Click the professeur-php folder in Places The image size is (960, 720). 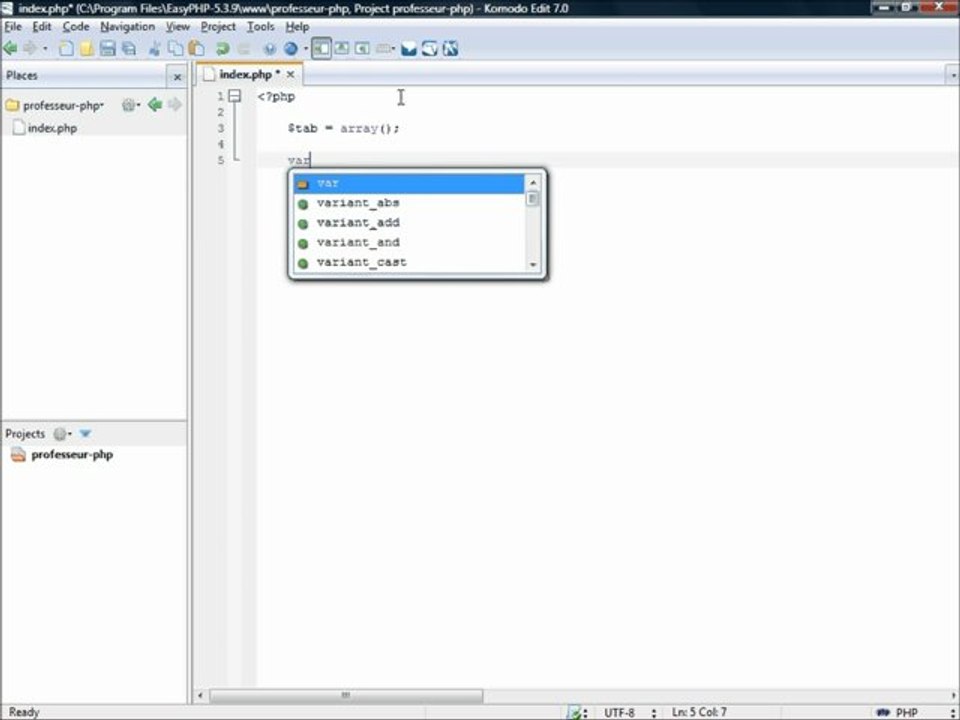[55, 105]
